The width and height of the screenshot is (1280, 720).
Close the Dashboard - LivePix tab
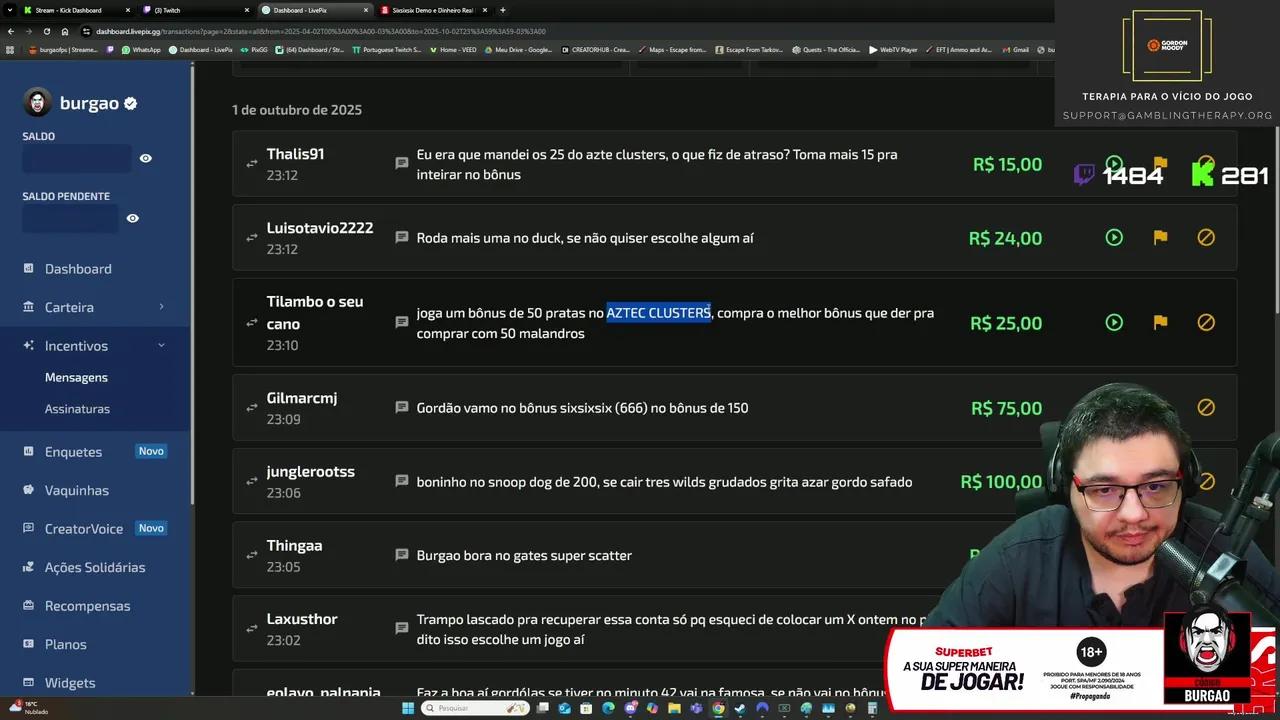365,10
